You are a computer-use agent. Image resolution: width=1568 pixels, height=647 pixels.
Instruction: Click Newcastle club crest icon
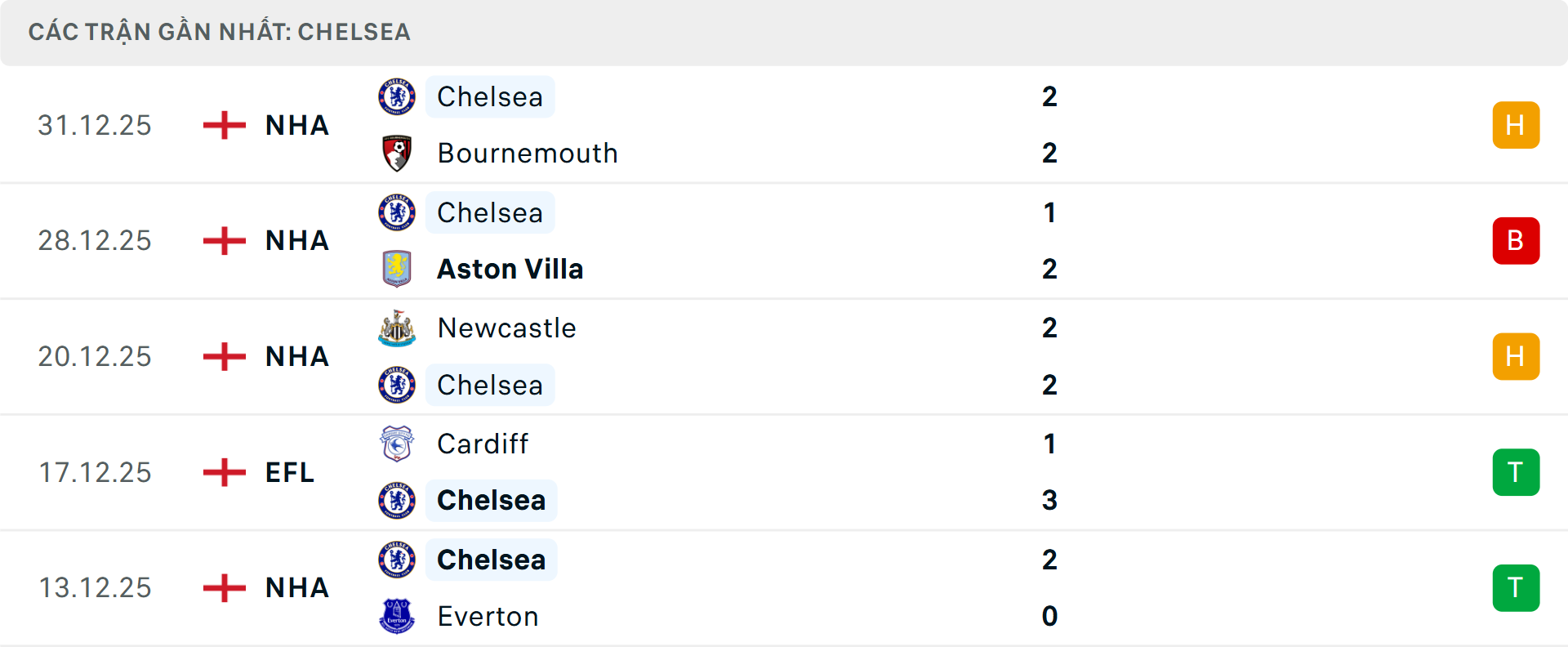pos(397,328)
